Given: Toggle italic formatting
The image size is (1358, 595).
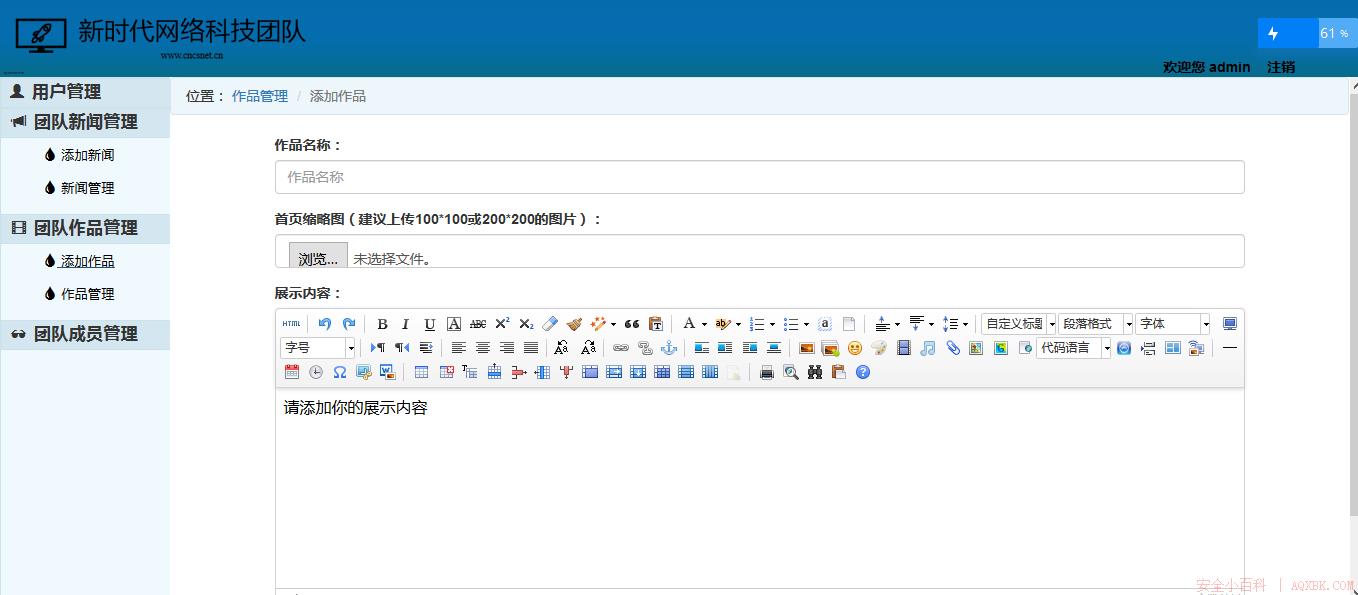Looking at the screenshot, I should tap(406, 324).
